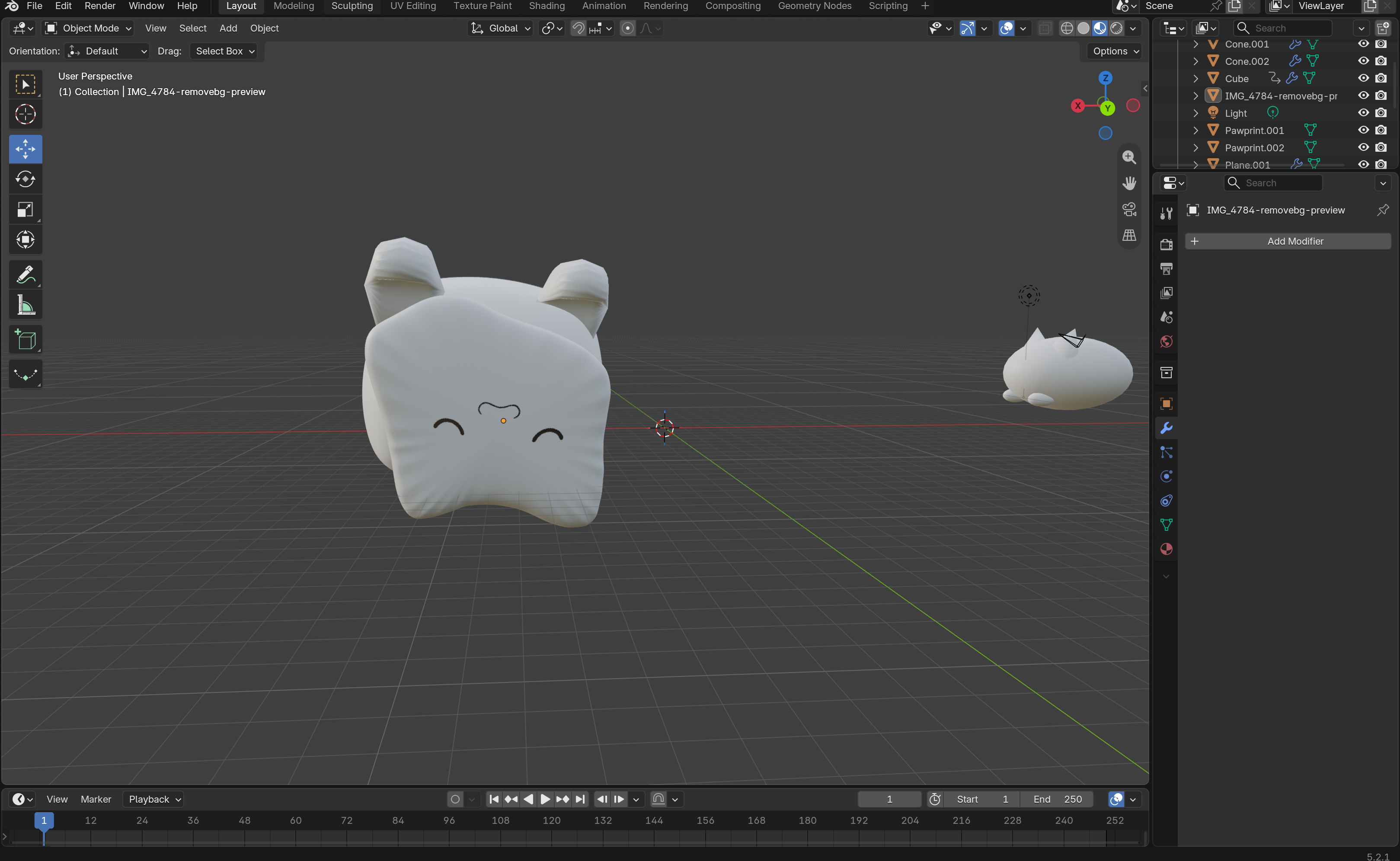Toggle camera view icon

1129,209
